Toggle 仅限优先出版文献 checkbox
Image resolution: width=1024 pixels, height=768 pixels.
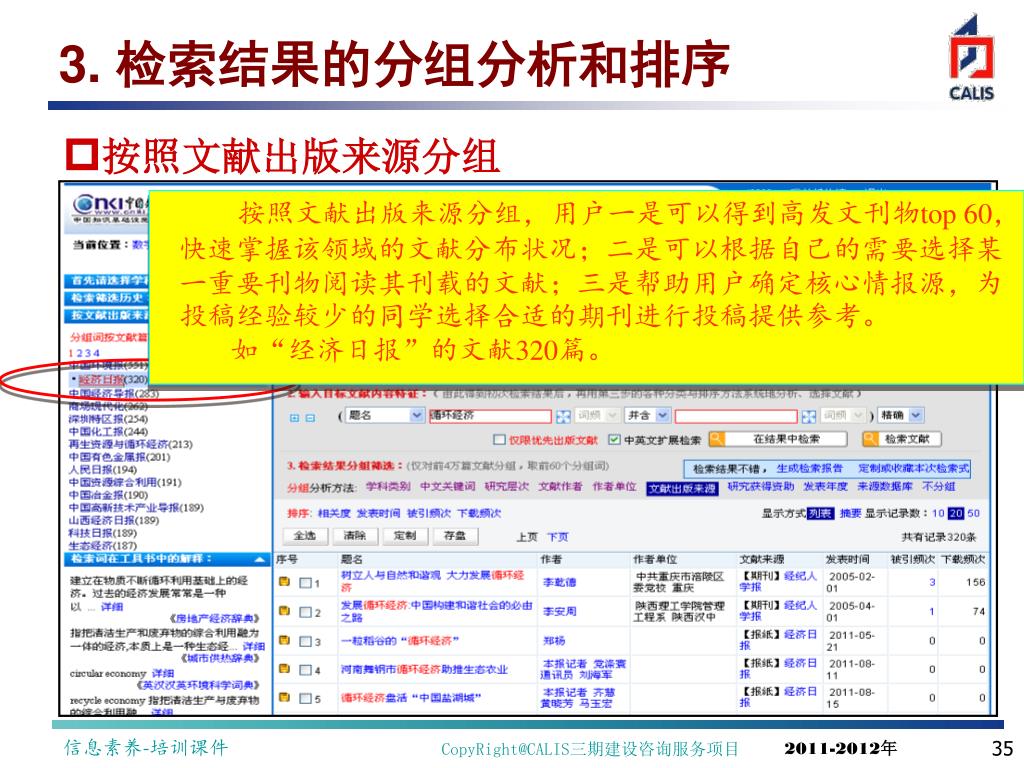point(500,440)
